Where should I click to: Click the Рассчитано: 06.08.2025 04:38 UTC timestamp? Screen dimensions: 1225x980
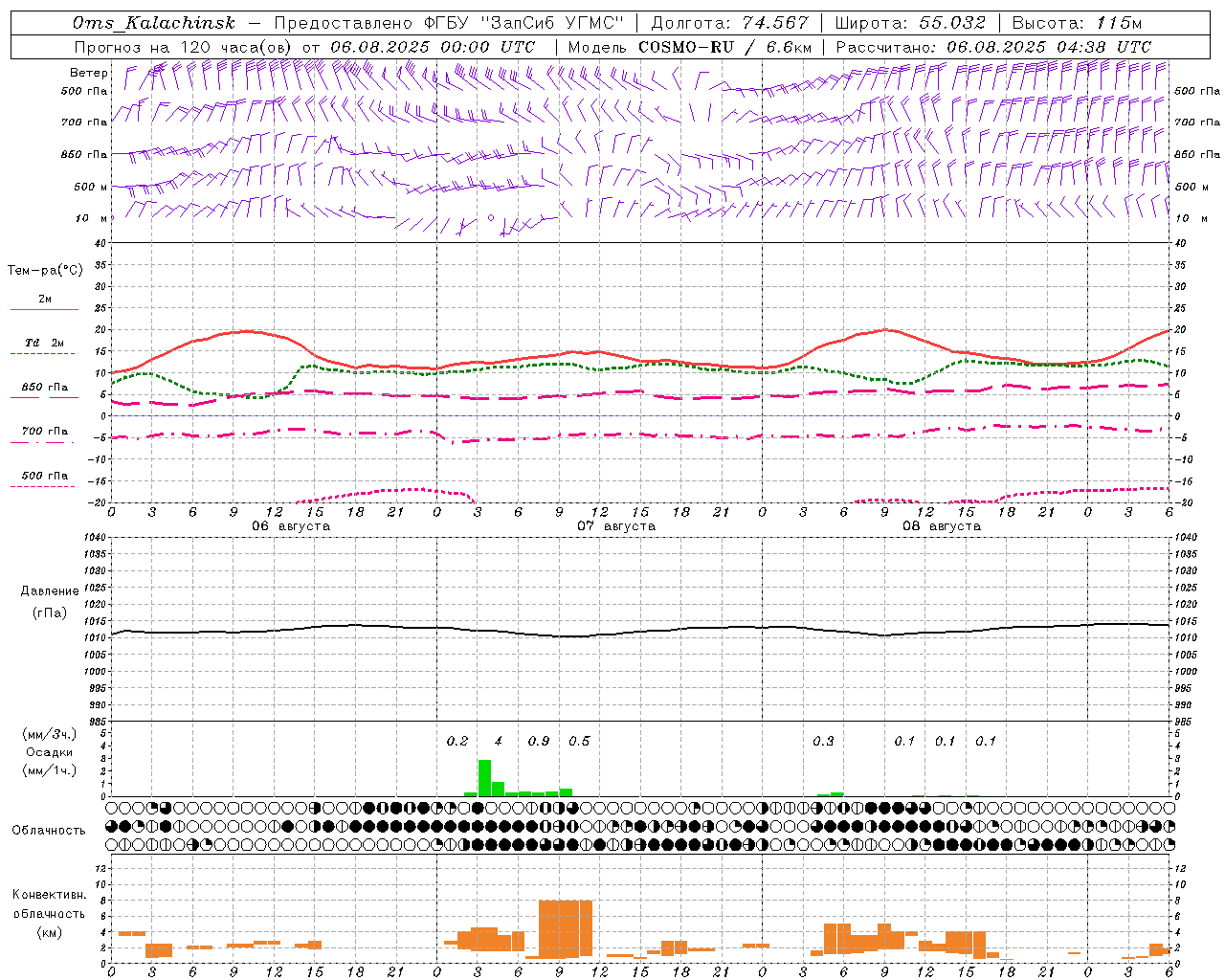click(x=993, y=47)
